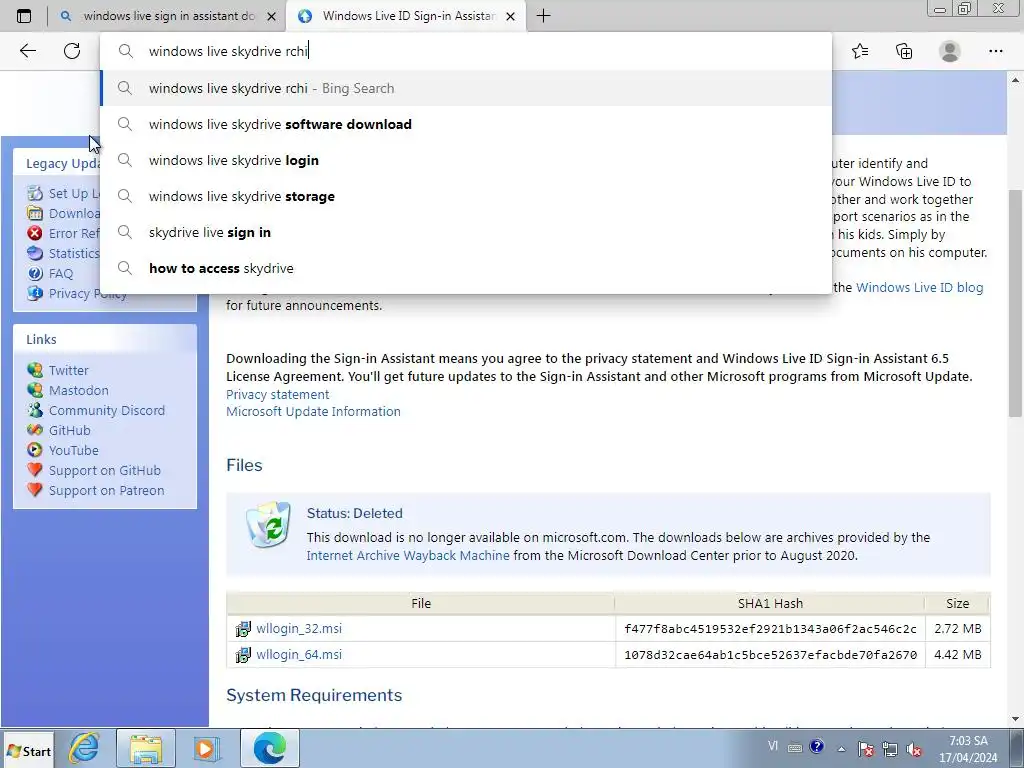Viewport: 1024px width, 768px height.
Task: Click the 2.72 MB size cell
Action: point(957,628)
